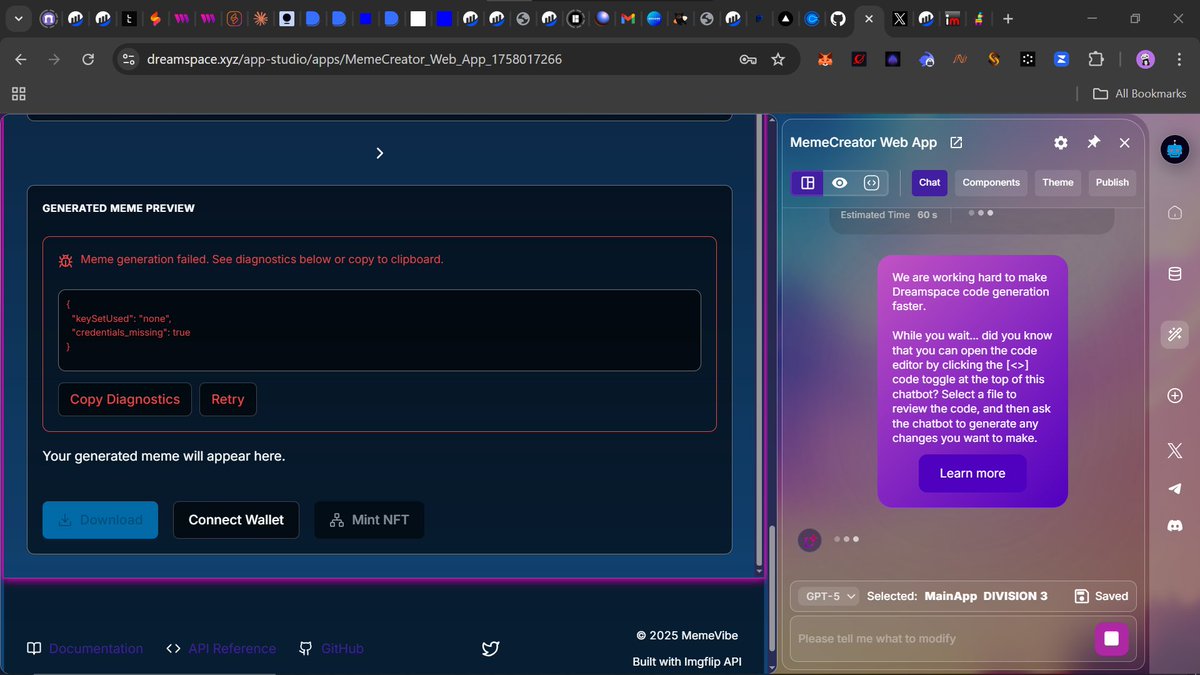Click the plus circle sidebar icon
Image resolution: width=1200 pixels, height=675 pixels.
pos(1175,396)
